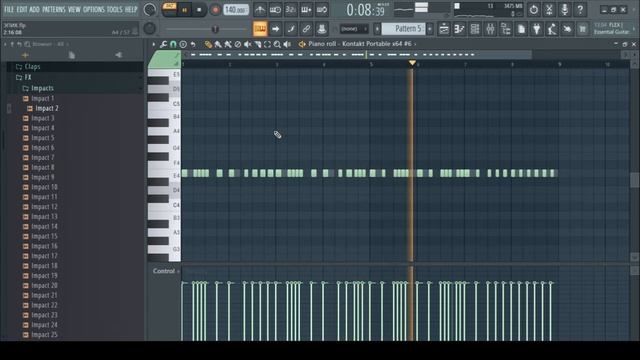
Task: Choose the select tool in piano roll
Action: tap(267, 44)
